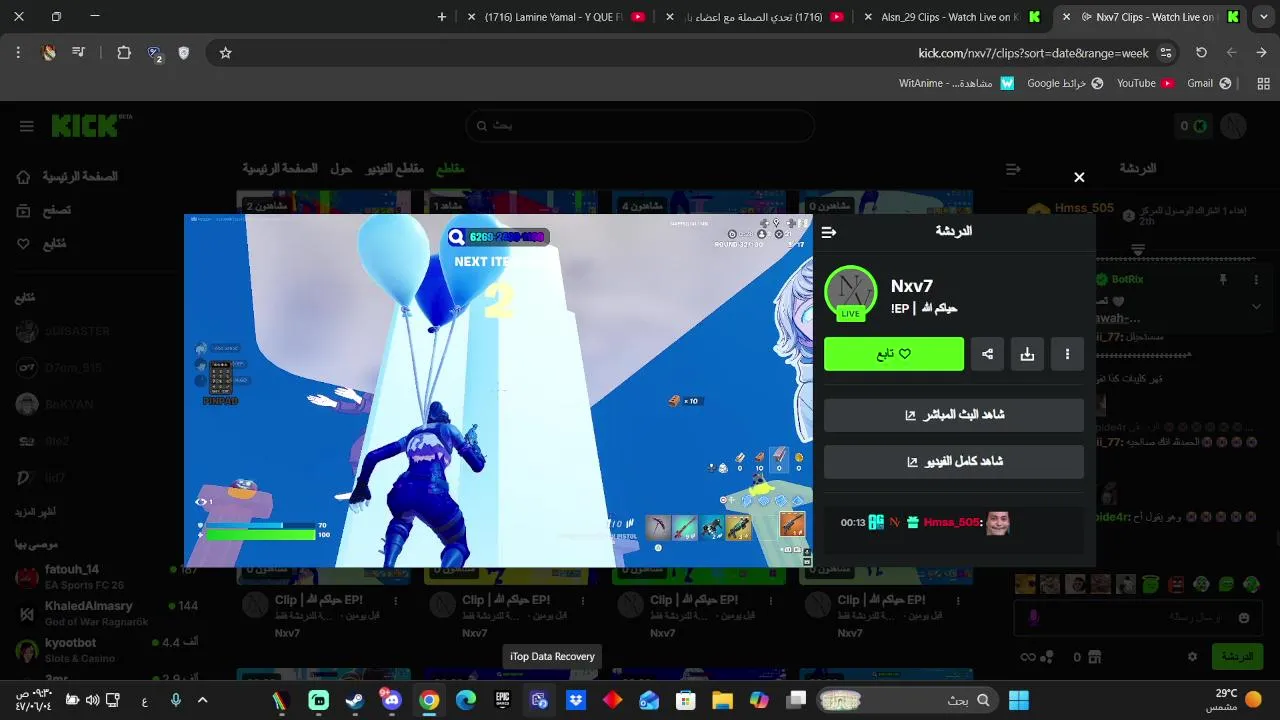1280x720 pixels.
Task: Open تصفح browse in the left sidebar
Action: pos(44,211)
